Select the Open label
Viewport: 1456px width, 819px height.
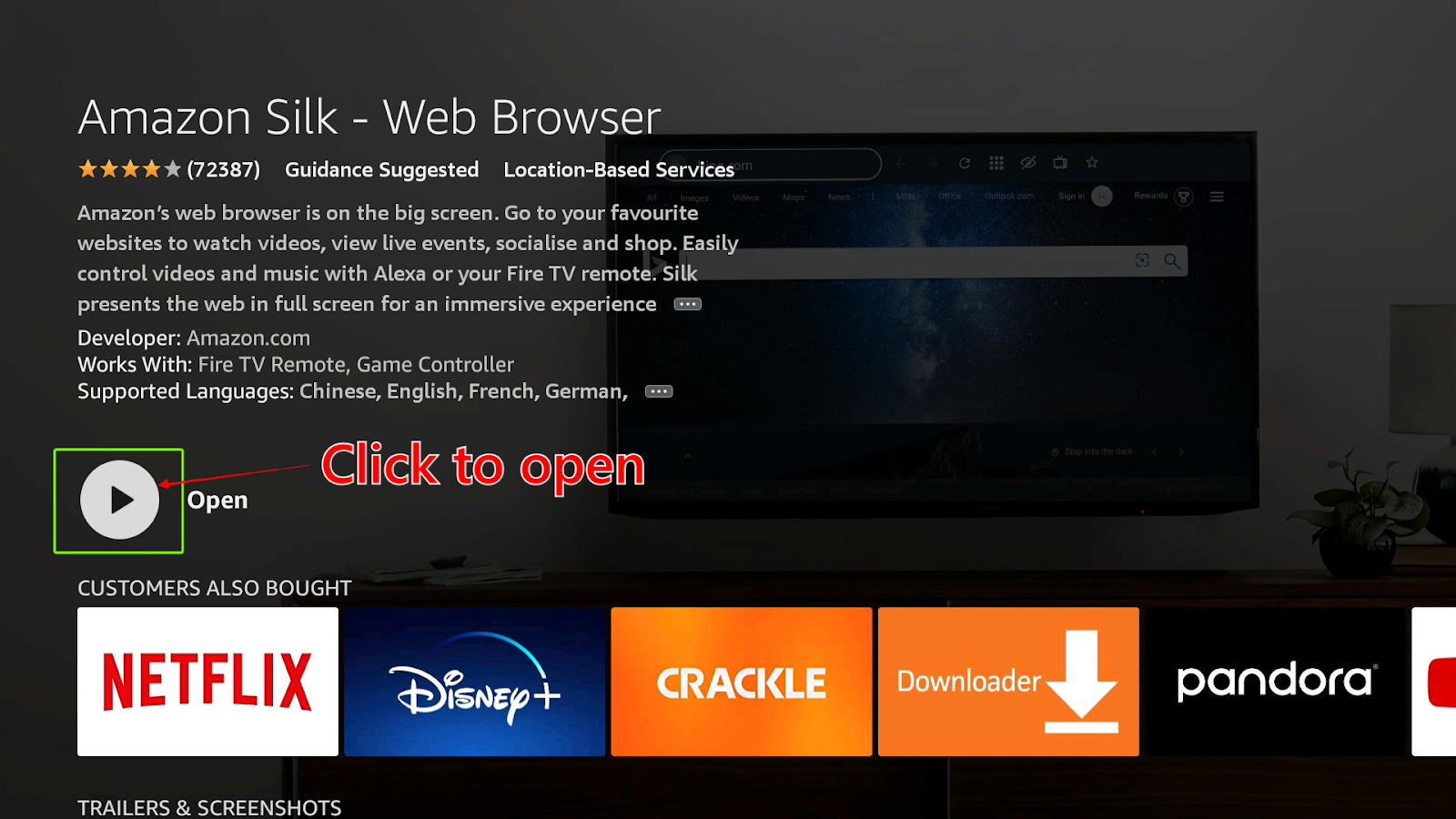[x=217, y=500]
